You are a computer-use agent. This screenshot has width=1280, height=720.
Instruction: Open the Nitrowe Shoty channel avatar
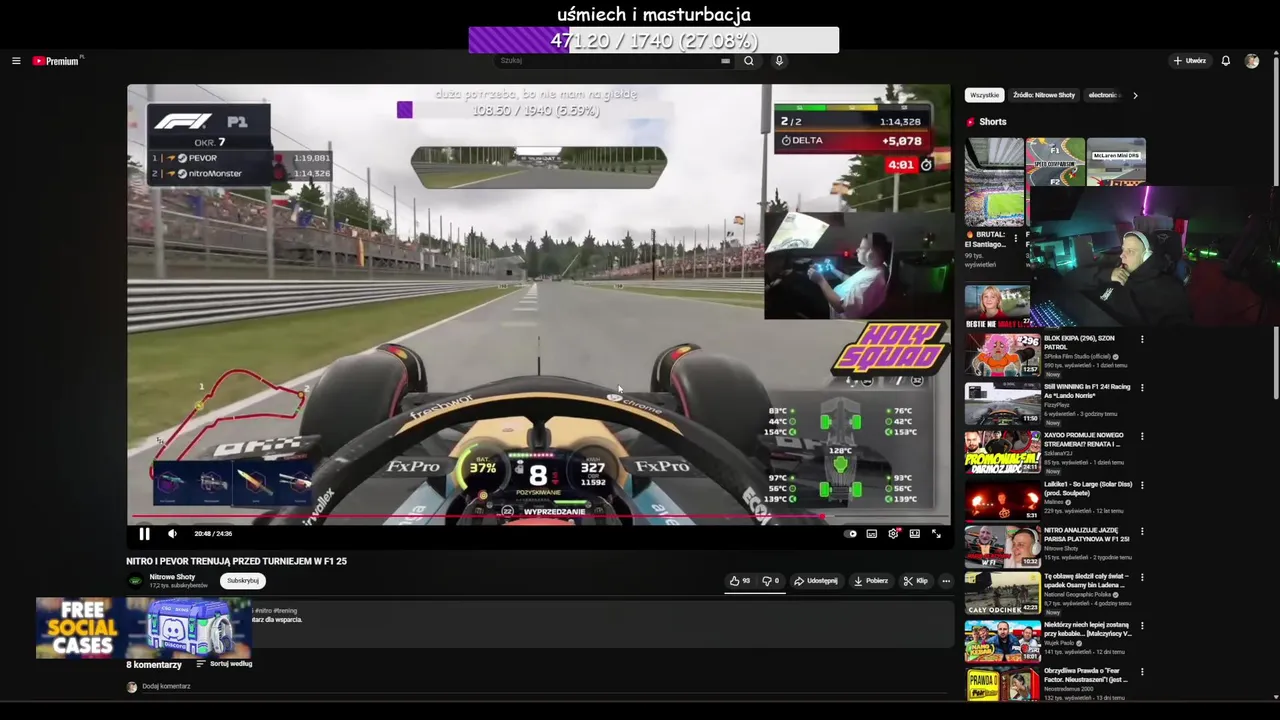[x=135, y=581]
